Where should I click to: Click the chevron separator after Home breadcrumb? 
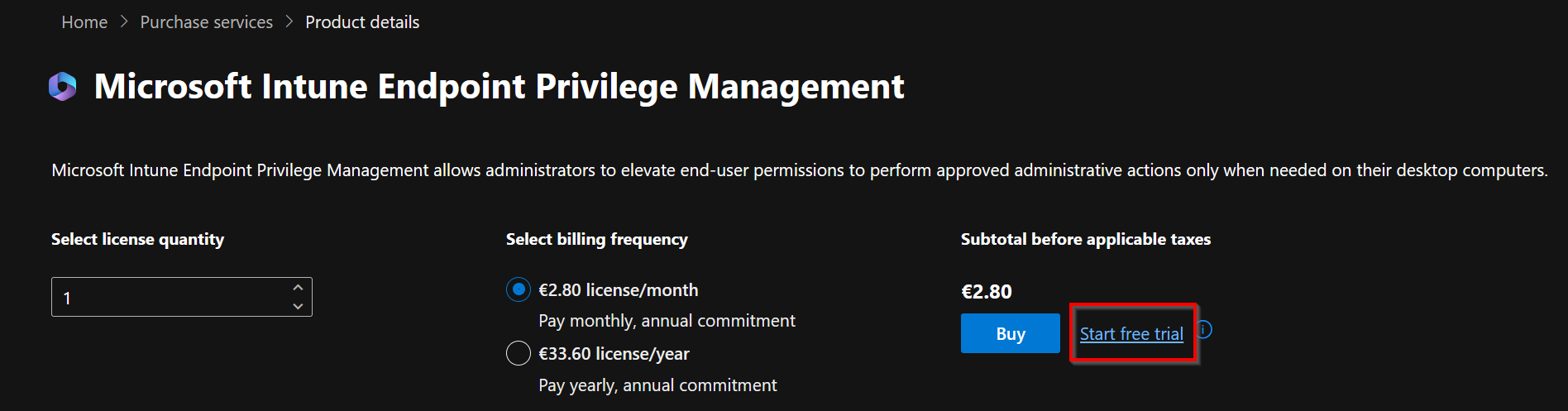pyautogui.click(x=124, y=22)
